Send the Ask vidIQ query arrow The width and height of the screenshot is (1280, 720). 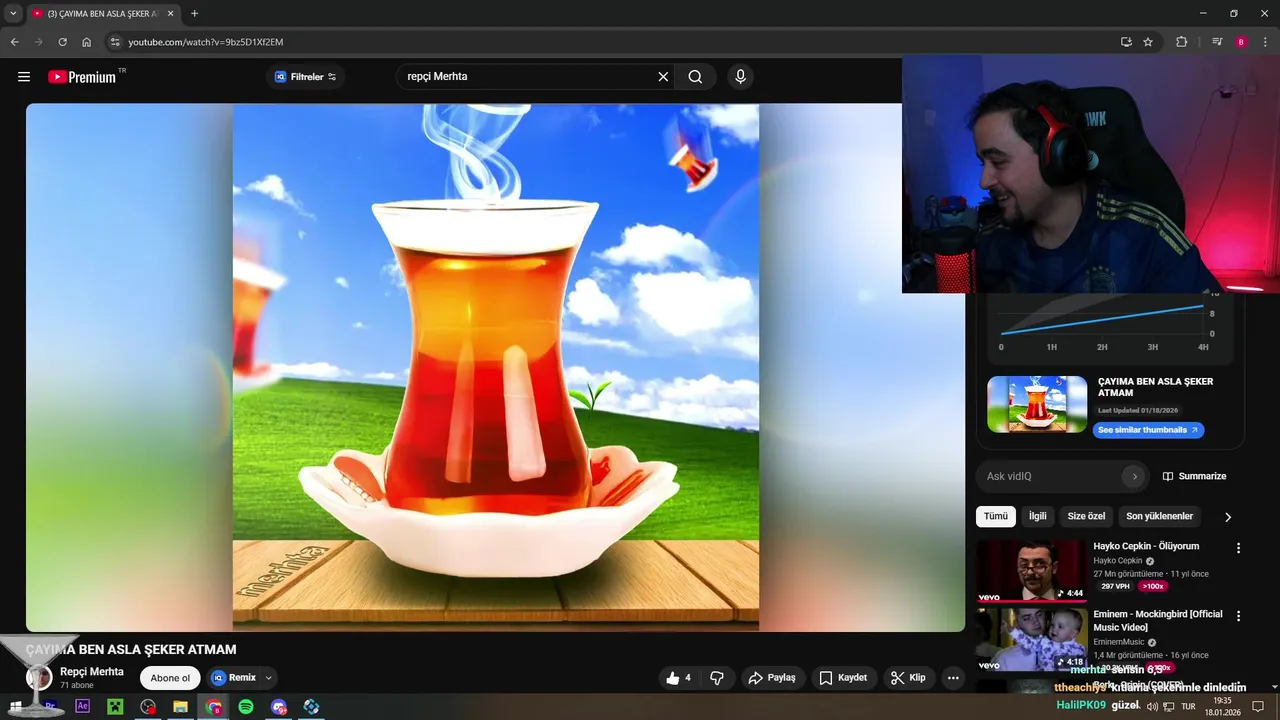1134,477
